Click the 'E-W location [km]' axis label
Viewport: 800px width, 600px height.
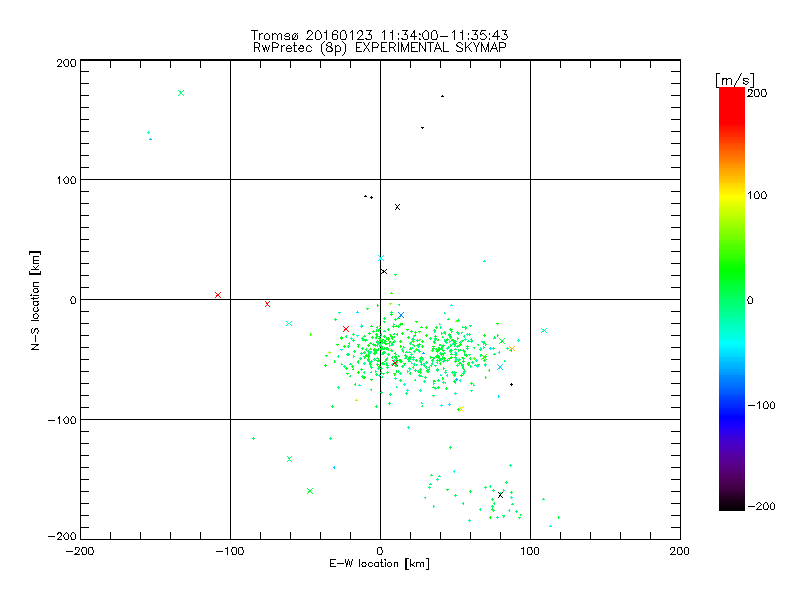379,564
